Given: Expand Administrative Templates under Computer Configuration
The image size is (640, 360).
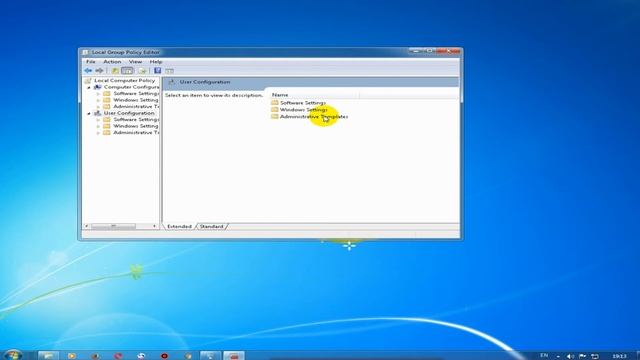Looking at the screenshot, I should pyautogui.click(x=98, y=107).
